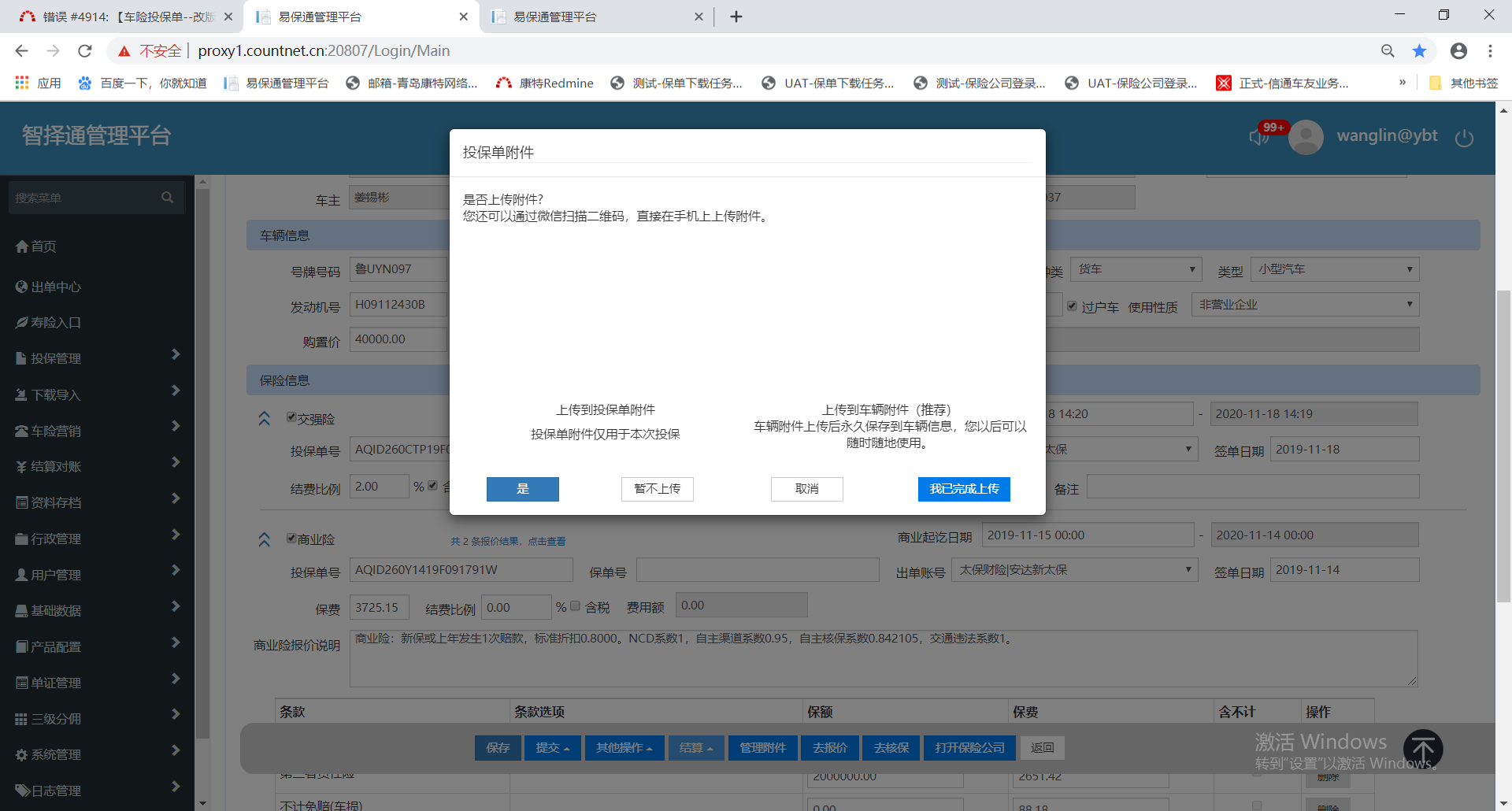
Task: Reload the page with the refresh icon
Action: [85, 50]
